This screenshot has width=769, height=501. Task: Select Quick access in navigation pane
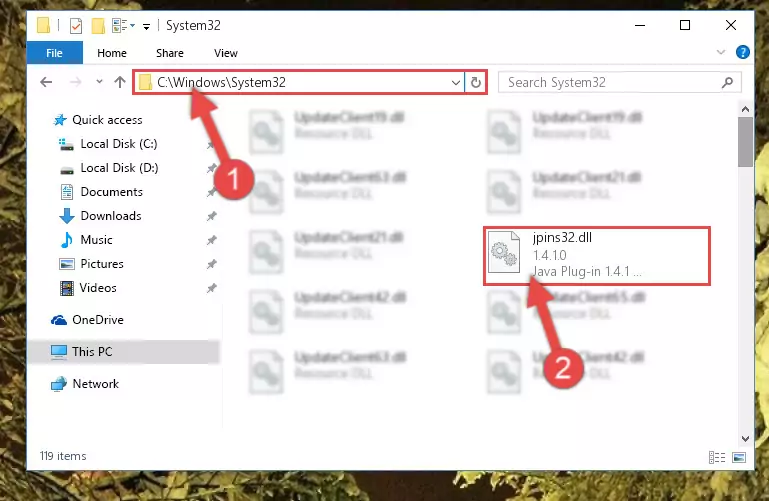click(107, 120)
